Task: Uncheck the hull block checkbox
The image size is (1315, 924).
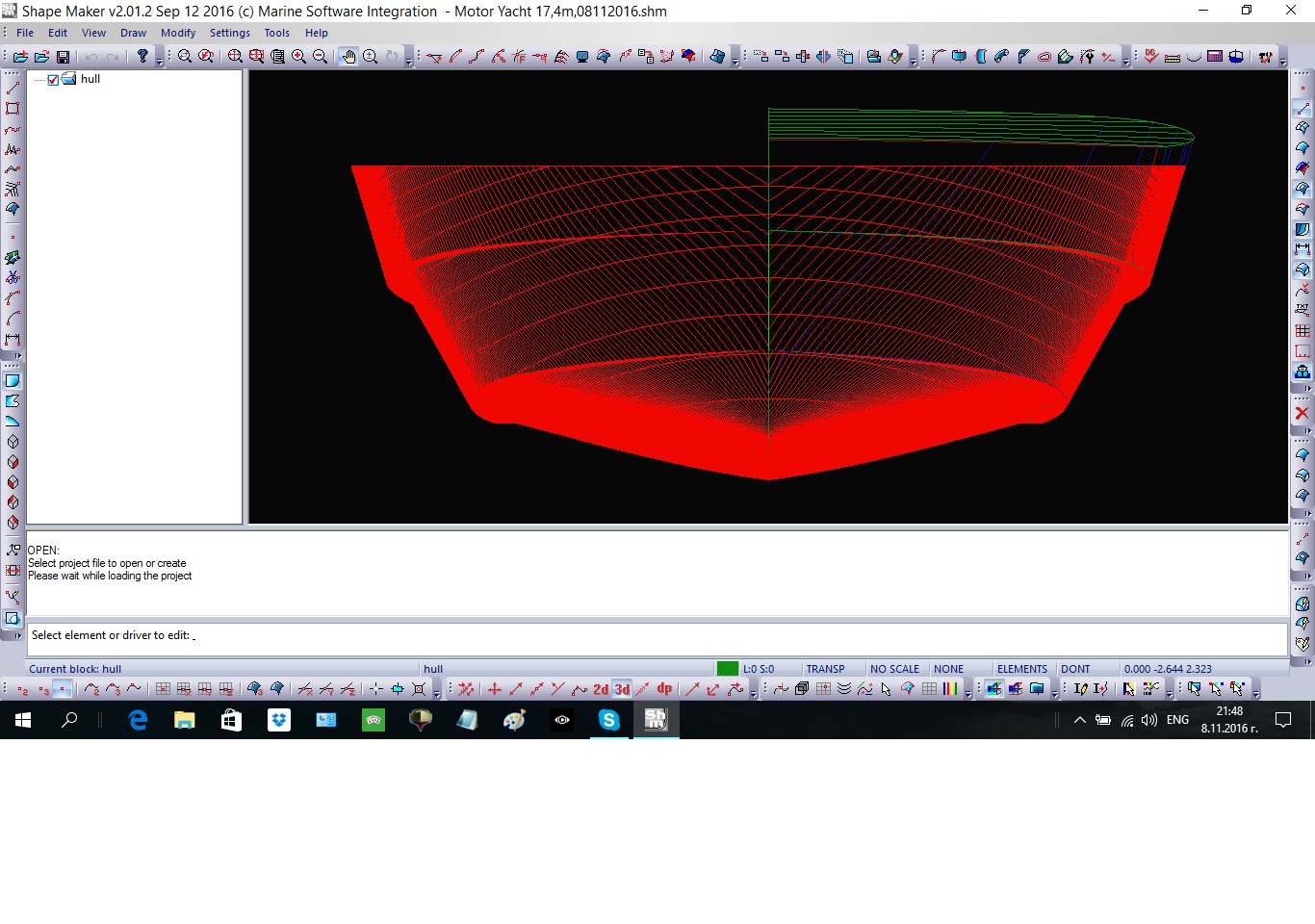Action: tap(53, 80)
